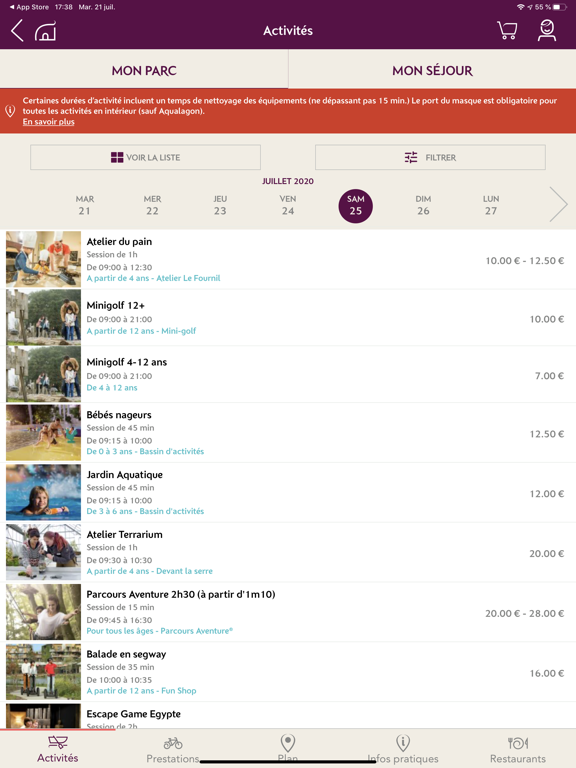Open Bébés nageurs thumbnail
The image size is (576, 768).
tap(43, 432)
